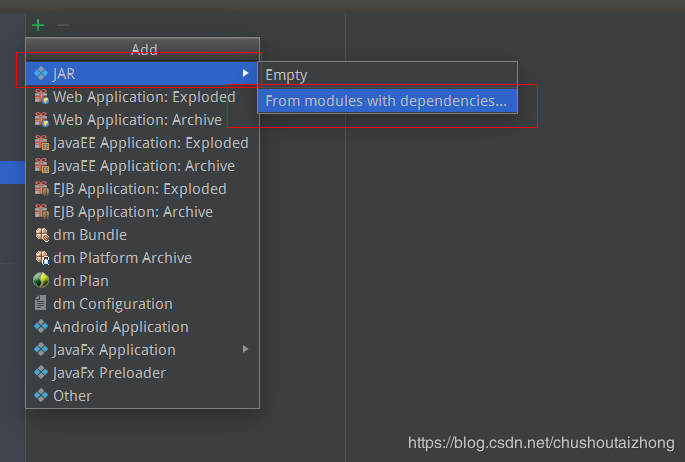Click the EJB Application: Archive icon
The height and width of the screenshot is (462, 685).
pyautogui.click(x=41, y=212)
